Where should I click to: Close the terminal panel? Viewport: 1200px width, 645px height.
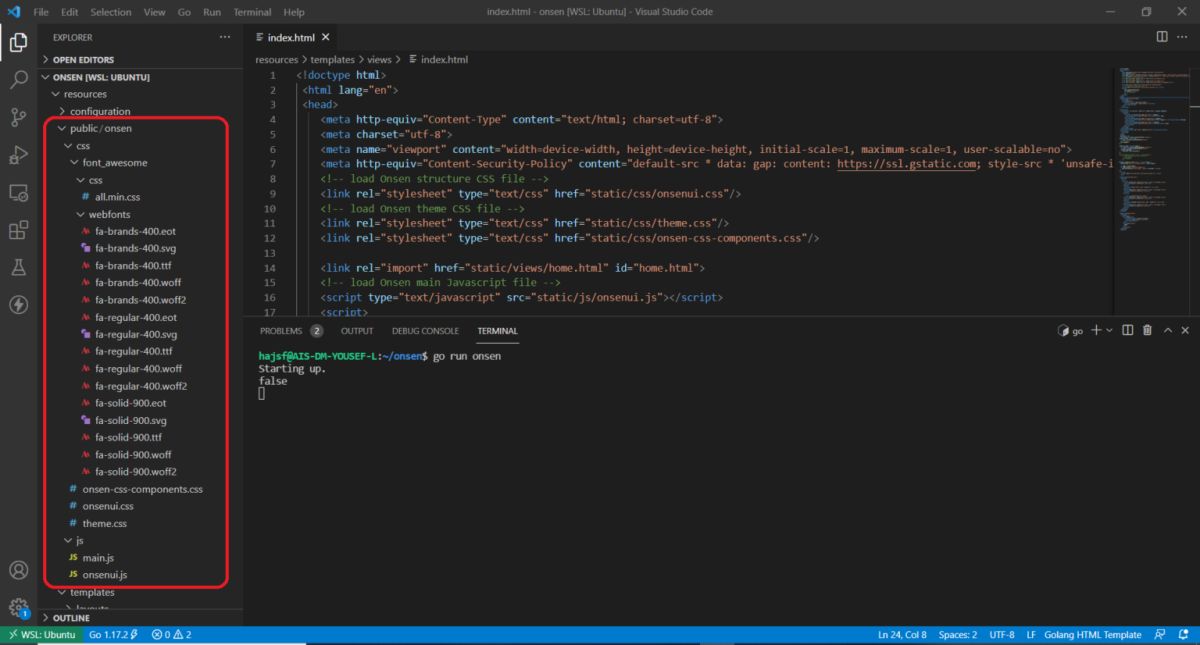tap(1185, 330)
